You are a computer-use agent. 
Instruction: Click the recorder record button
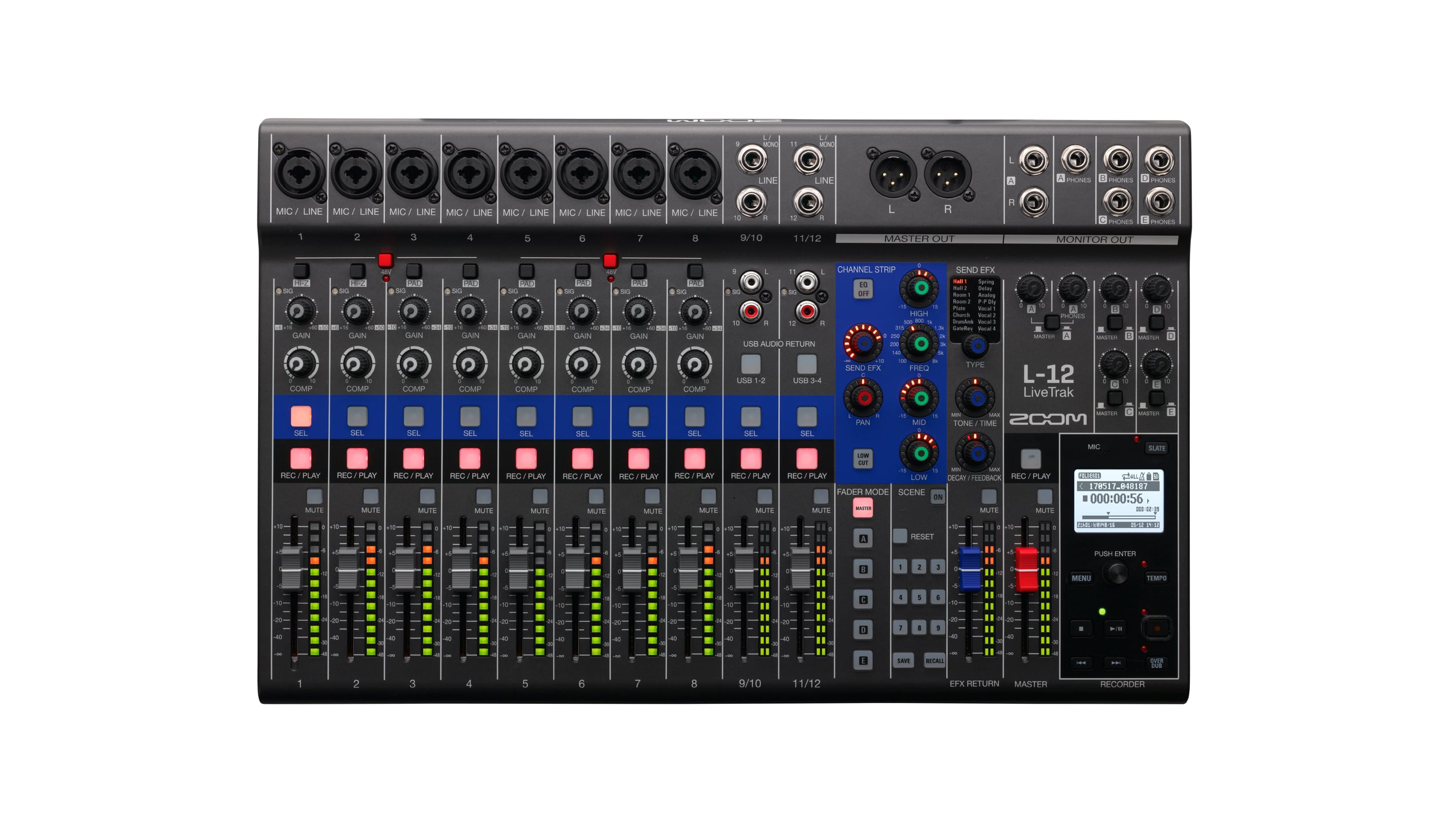click(1157, 628)
